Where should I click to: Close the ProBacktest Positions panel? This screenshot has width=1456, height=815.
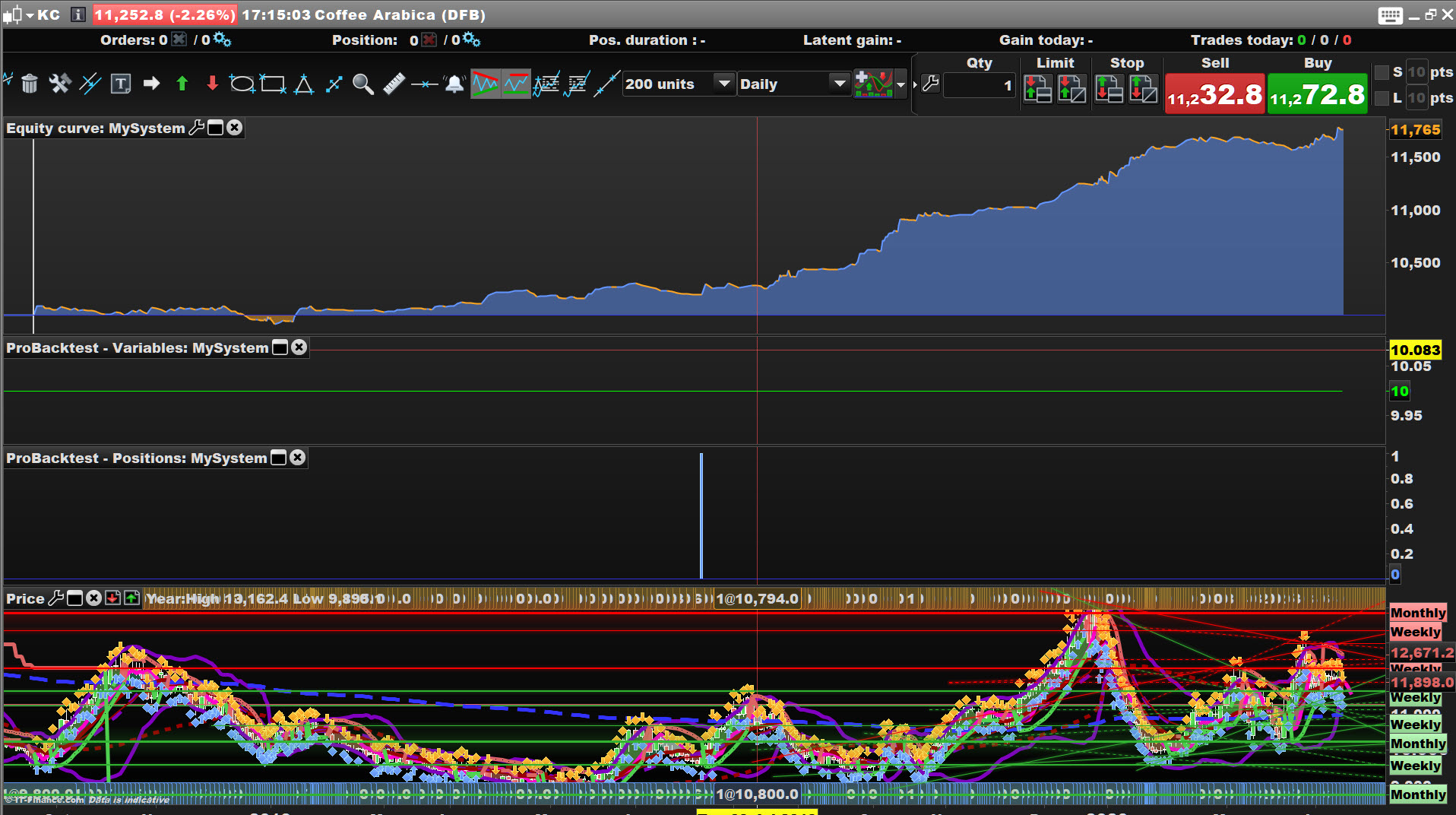point(298,458)
